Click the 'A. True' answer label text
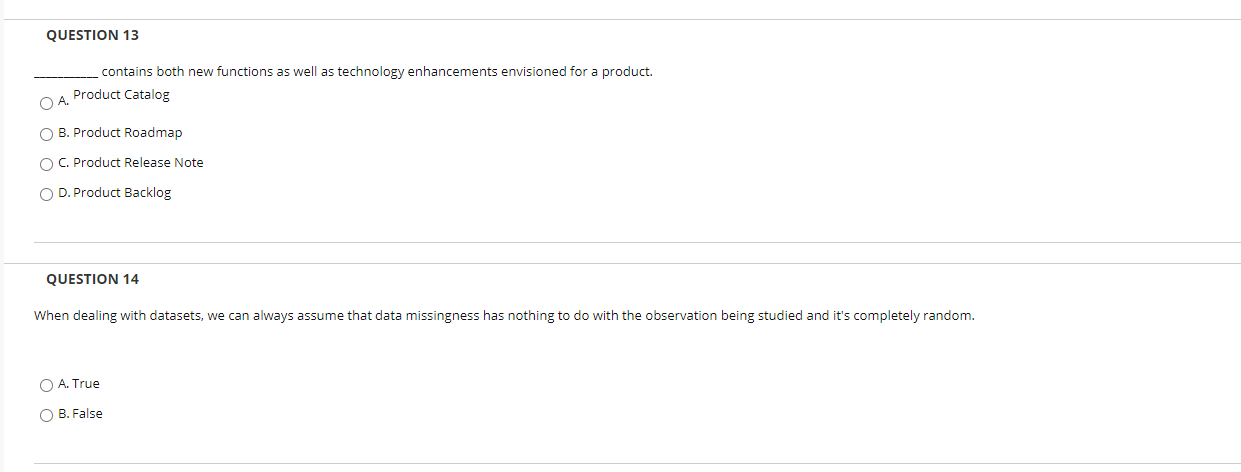1241x472 pixels. tap(79, 383)
